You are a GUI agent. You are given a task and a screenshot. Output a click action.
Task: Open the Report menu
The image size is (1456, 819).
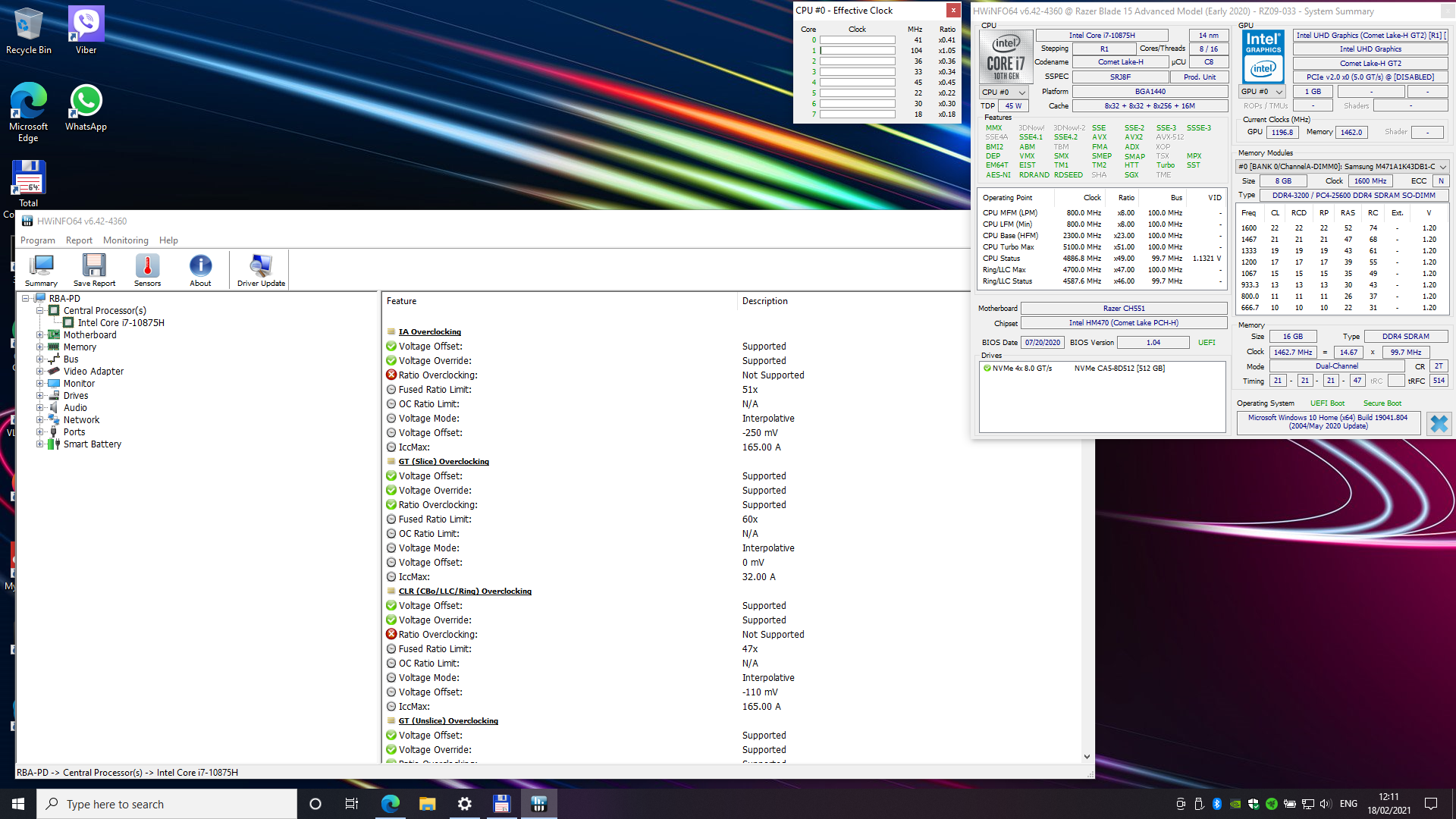click(79, 240)
